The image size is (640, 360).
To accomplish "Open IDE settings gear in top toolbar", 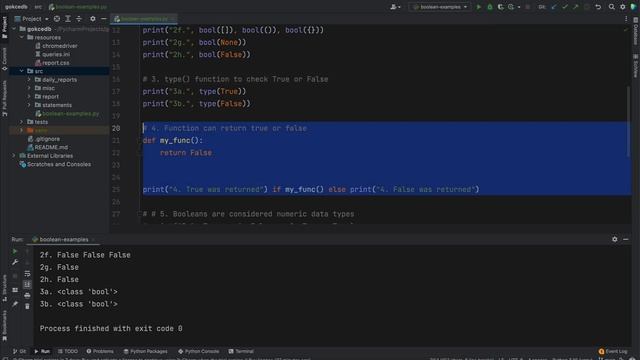I will [x=622, y=7].
